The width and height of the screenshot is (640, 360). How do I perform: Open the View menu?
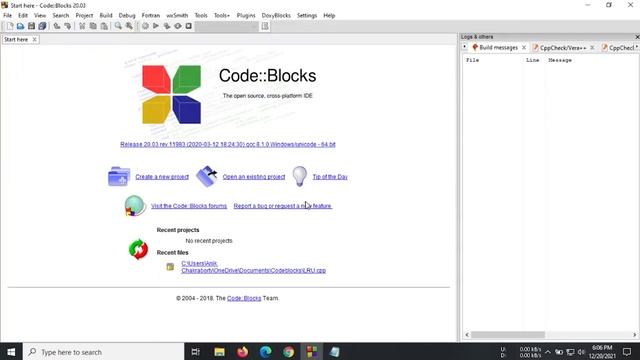40,16
